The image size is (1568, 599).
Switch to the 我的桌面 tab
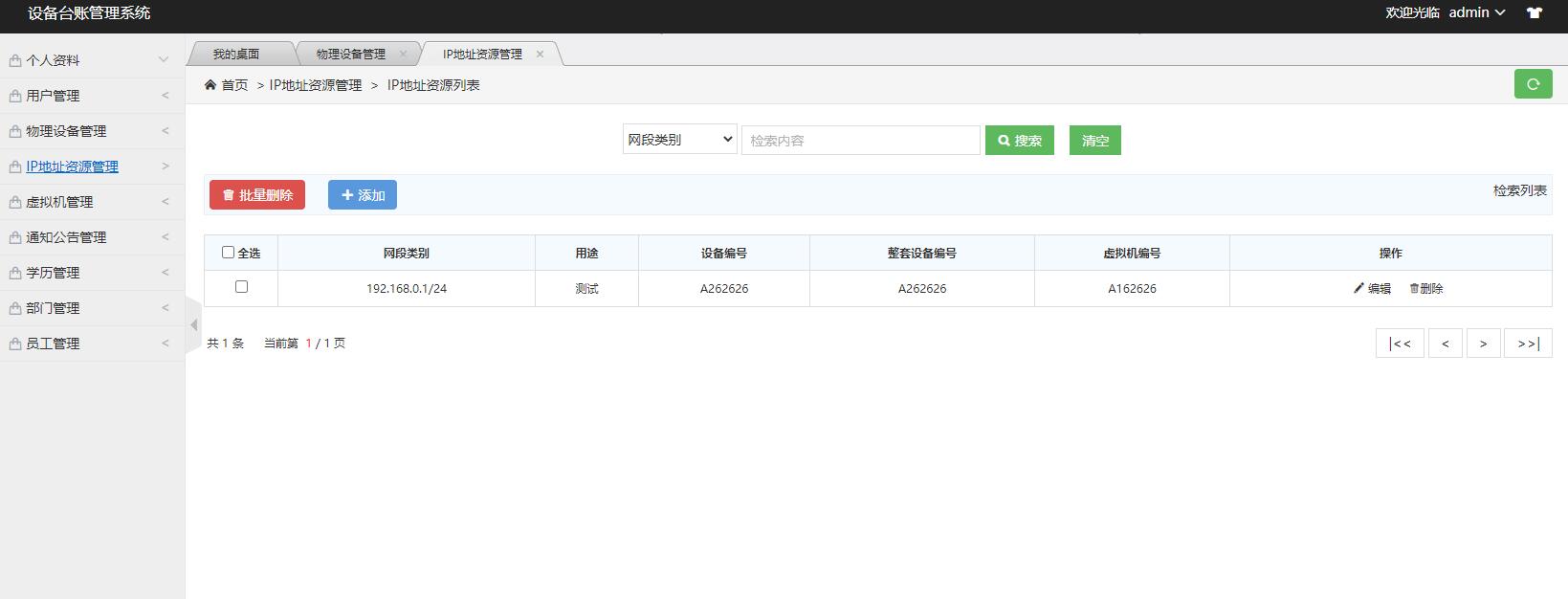tap(235, 55)
